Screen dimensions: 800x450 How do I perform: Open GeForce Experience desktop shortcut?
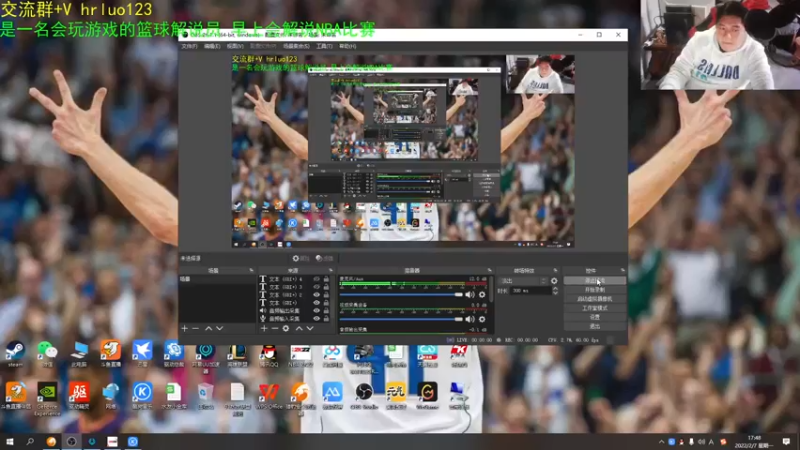pyautogui.click(x=47, y=397)
